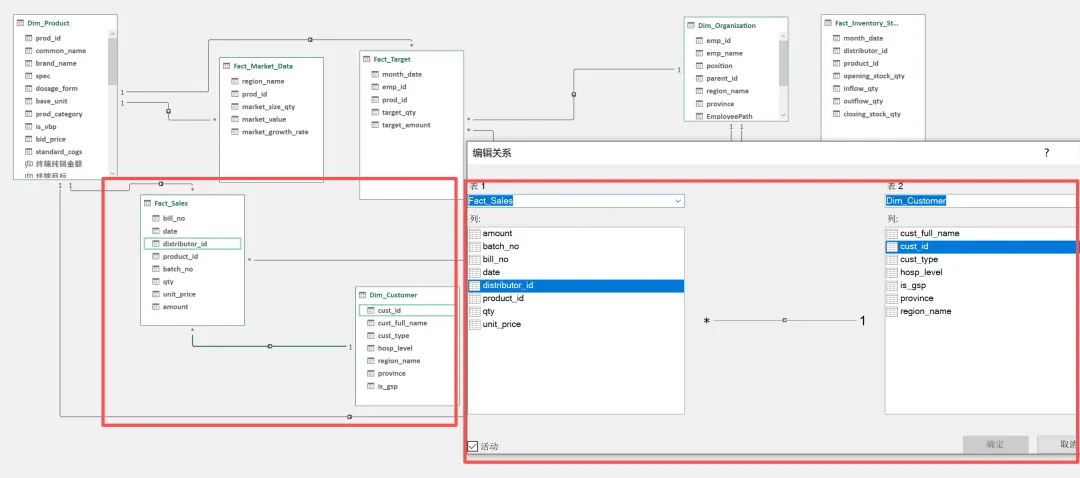This screenshot has width=1080, height=478.
Task: Click the table icon in Fact_Market_Data header
Action: 226,66
